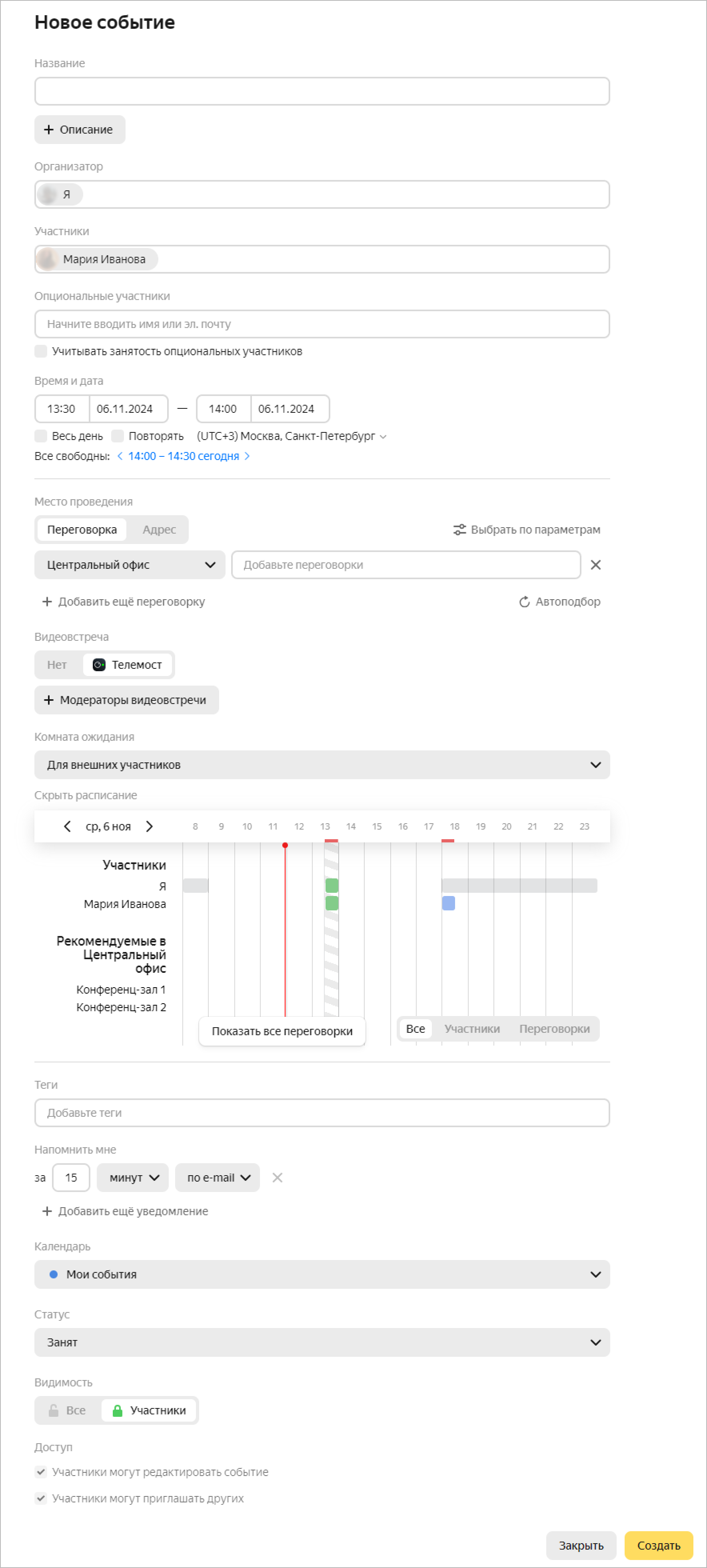Click the Автоподбор refresh icon
Image resolution: width=707 pixels, height=1568 pixels.
524,601
